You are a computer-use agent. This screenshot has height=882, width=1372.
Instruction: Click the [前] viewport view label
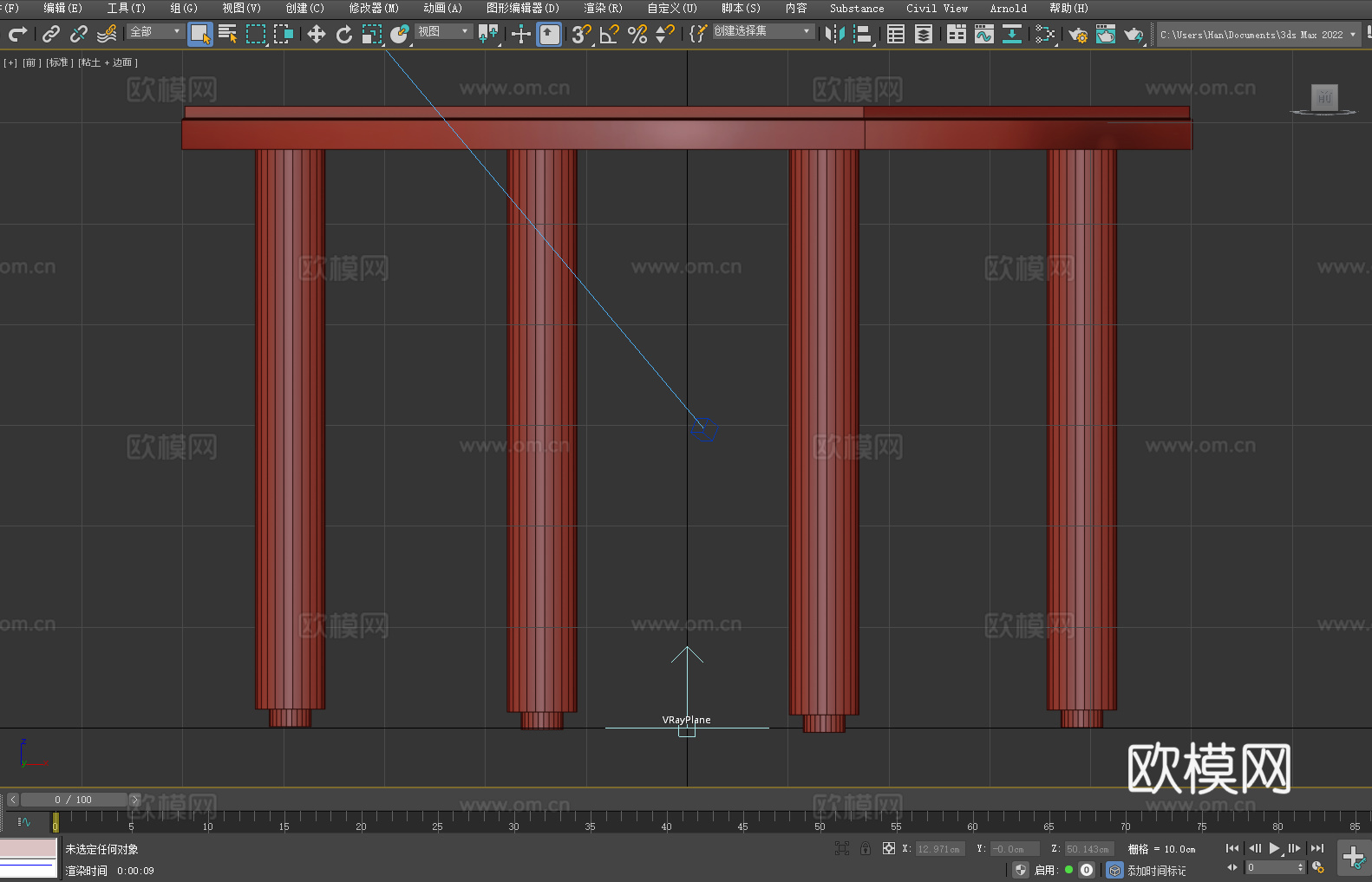tap(32, 62)
